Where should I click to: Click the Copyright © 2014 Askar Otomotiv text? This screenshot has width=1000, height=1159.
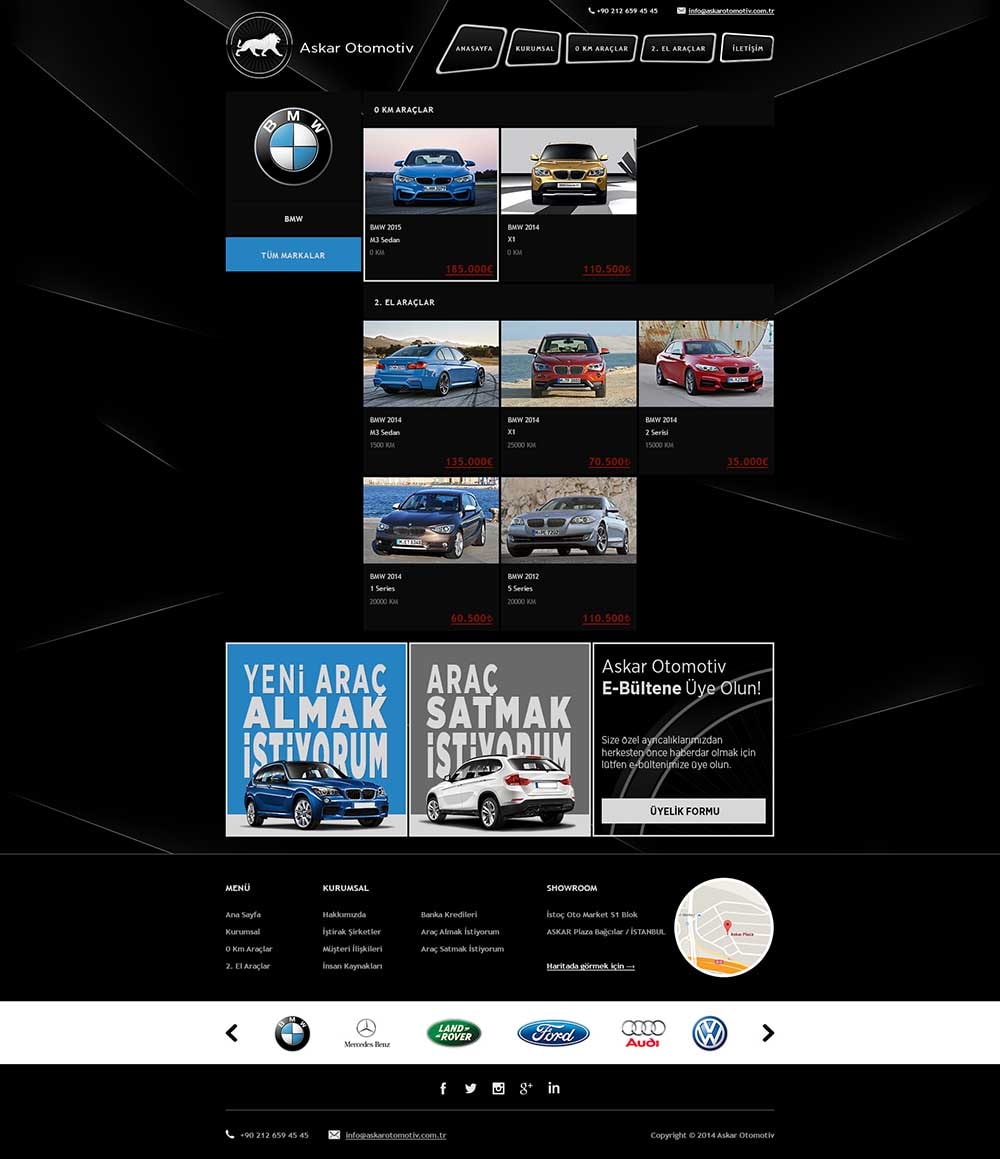coord(712,1135)
